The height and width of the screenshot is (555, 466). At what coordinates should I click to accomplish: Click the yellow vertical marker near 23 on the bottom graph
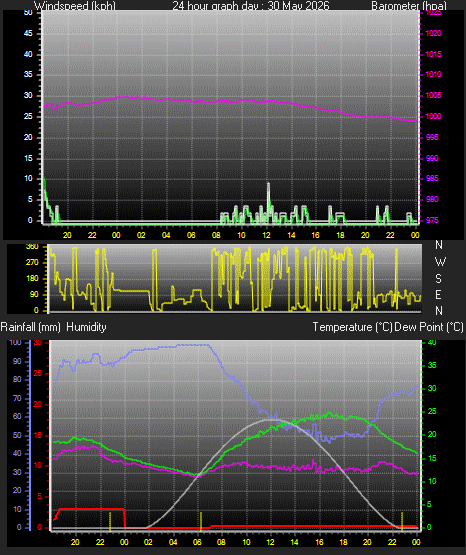click(x=402, y=521)
